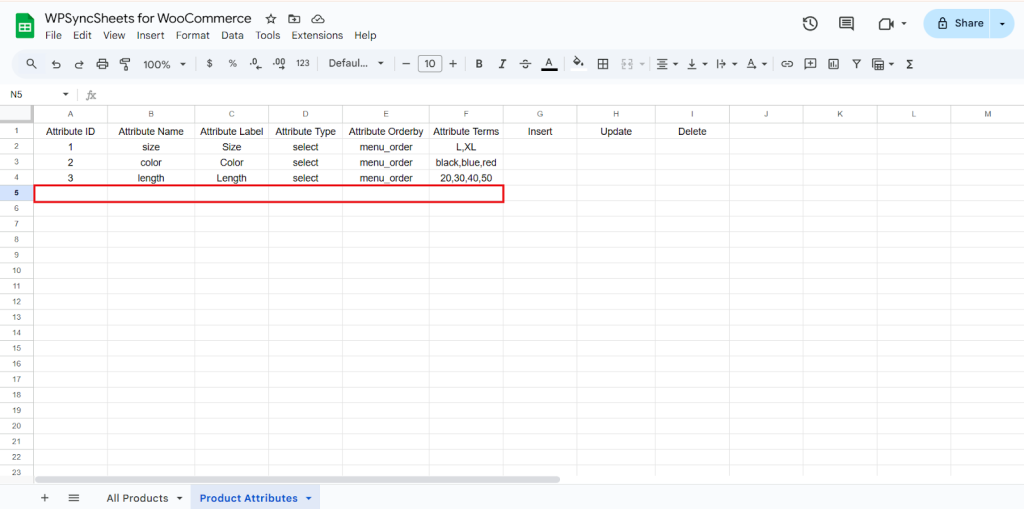Click the horizontal scrollbar
This screenshot has width=1024, height=509.
click(x=297, y=480)
